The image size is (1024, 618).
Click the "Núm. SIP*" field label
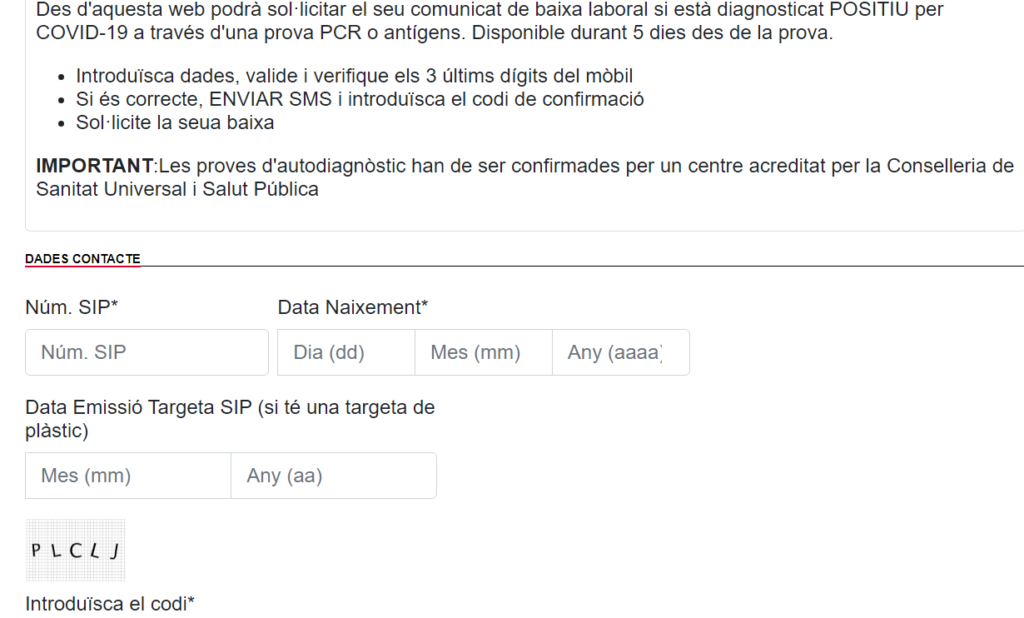pos(71,307)
